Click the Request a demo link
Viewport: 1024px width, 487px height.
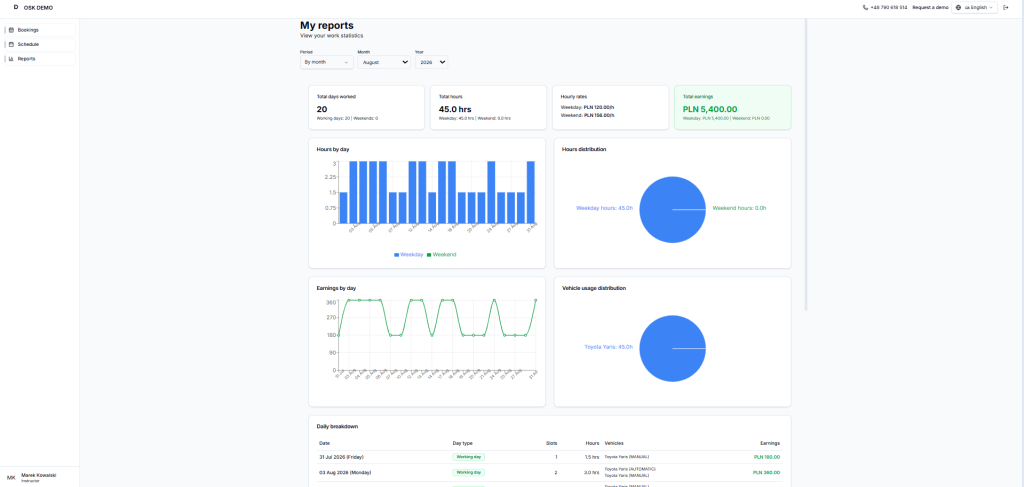[x=930, y=8]
